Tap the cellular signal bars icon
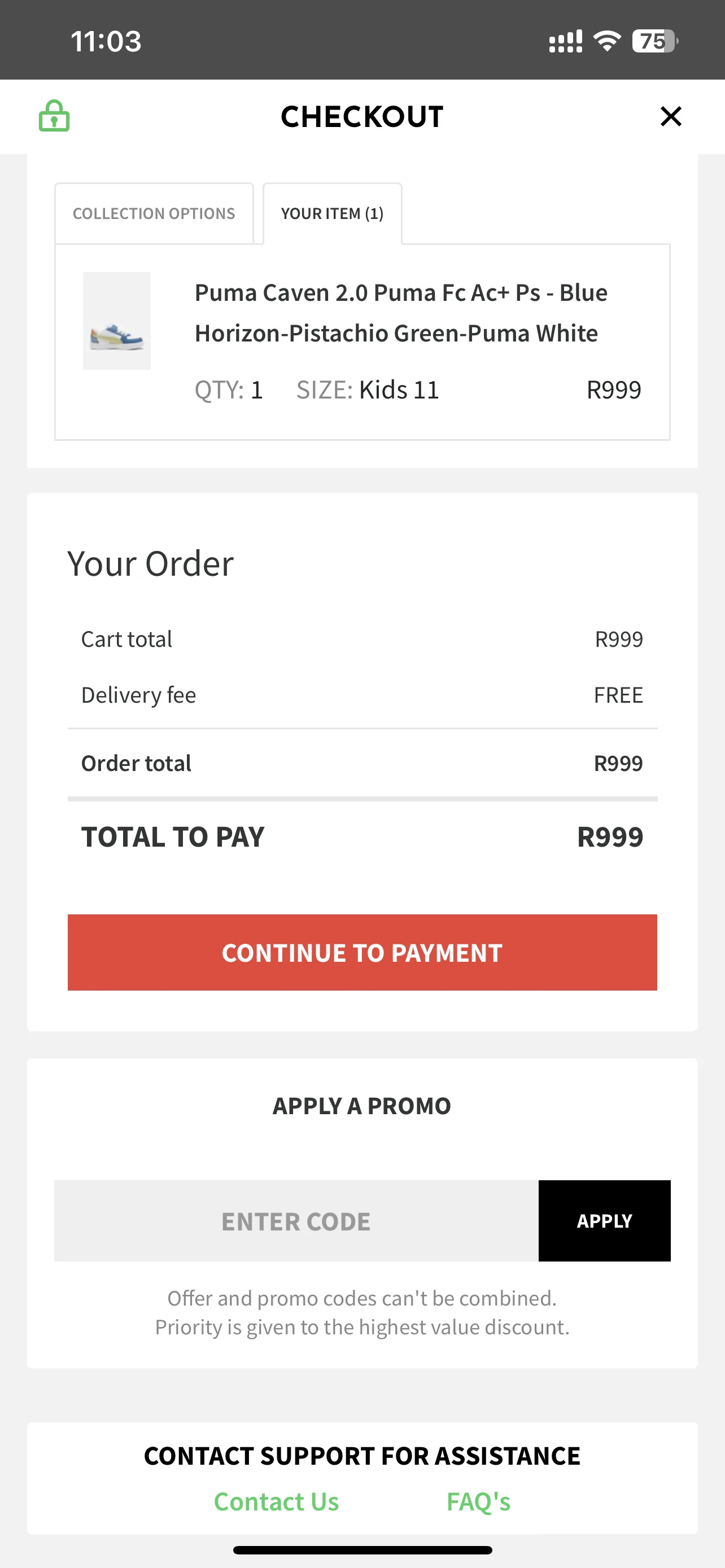This screenshot has width=725, height=1568. (566, 41)
